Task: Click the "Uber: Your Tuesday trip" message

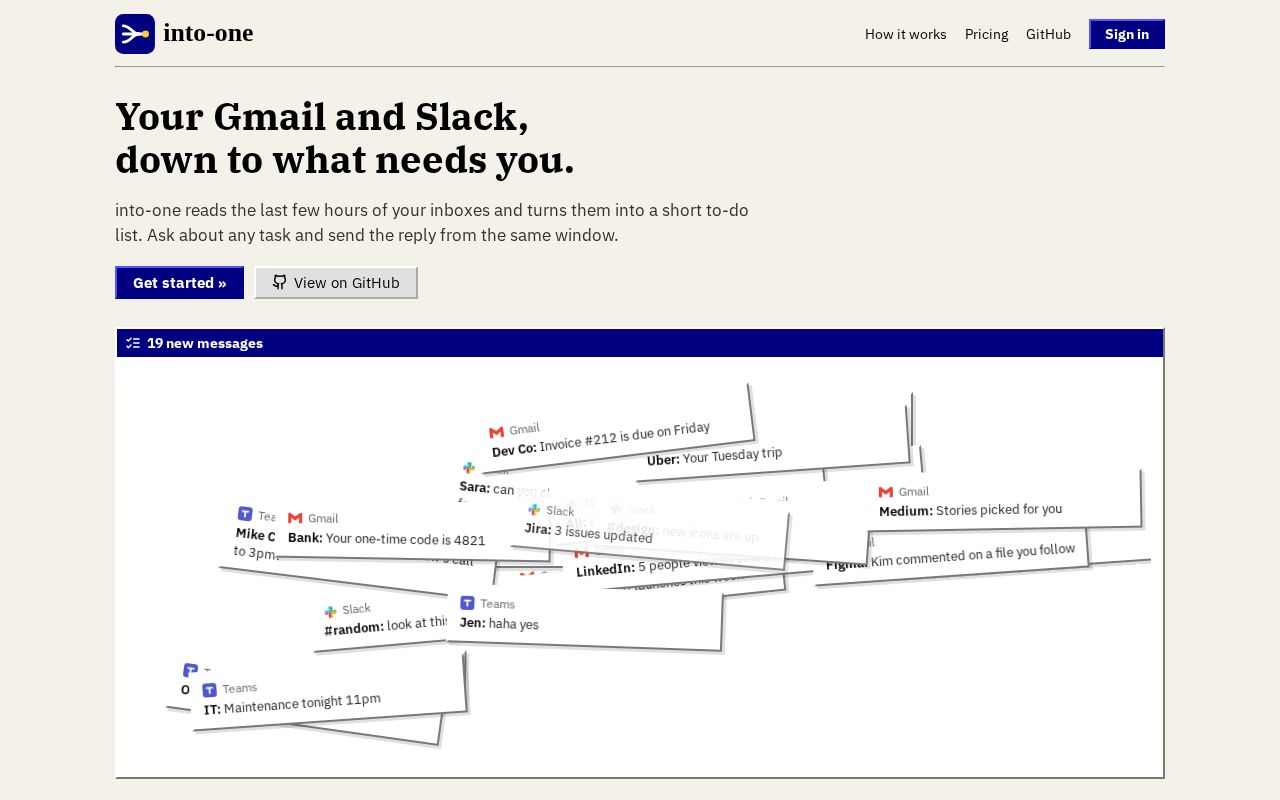Action: pos(714,456)
